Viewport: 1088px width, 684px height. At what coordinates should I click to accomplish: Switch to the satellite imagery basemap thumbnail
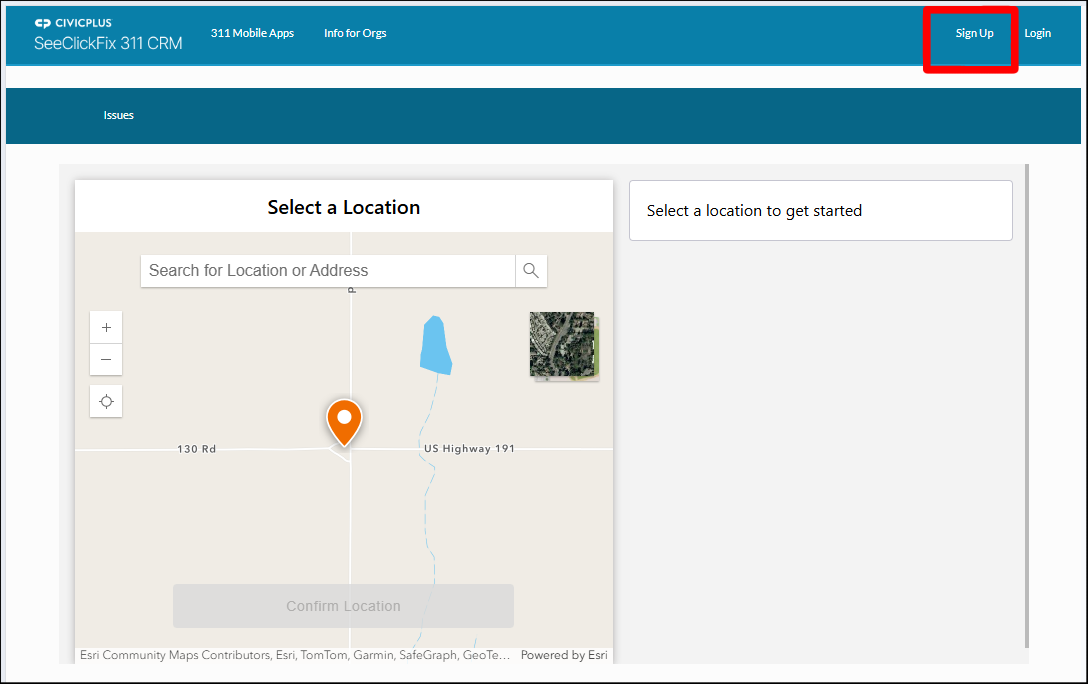coord(563,345)
